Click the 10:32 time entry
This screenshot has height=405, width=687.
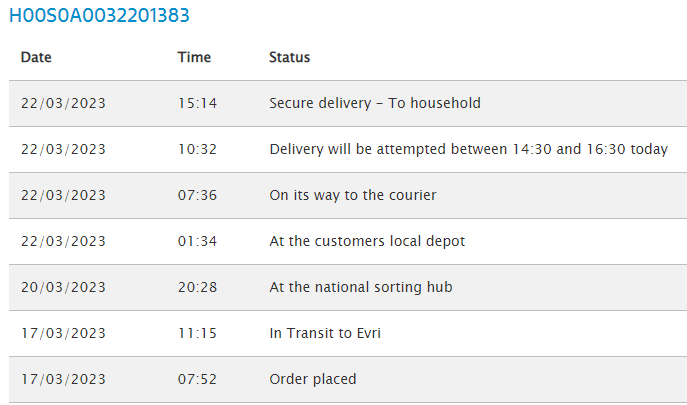(197, 149)
